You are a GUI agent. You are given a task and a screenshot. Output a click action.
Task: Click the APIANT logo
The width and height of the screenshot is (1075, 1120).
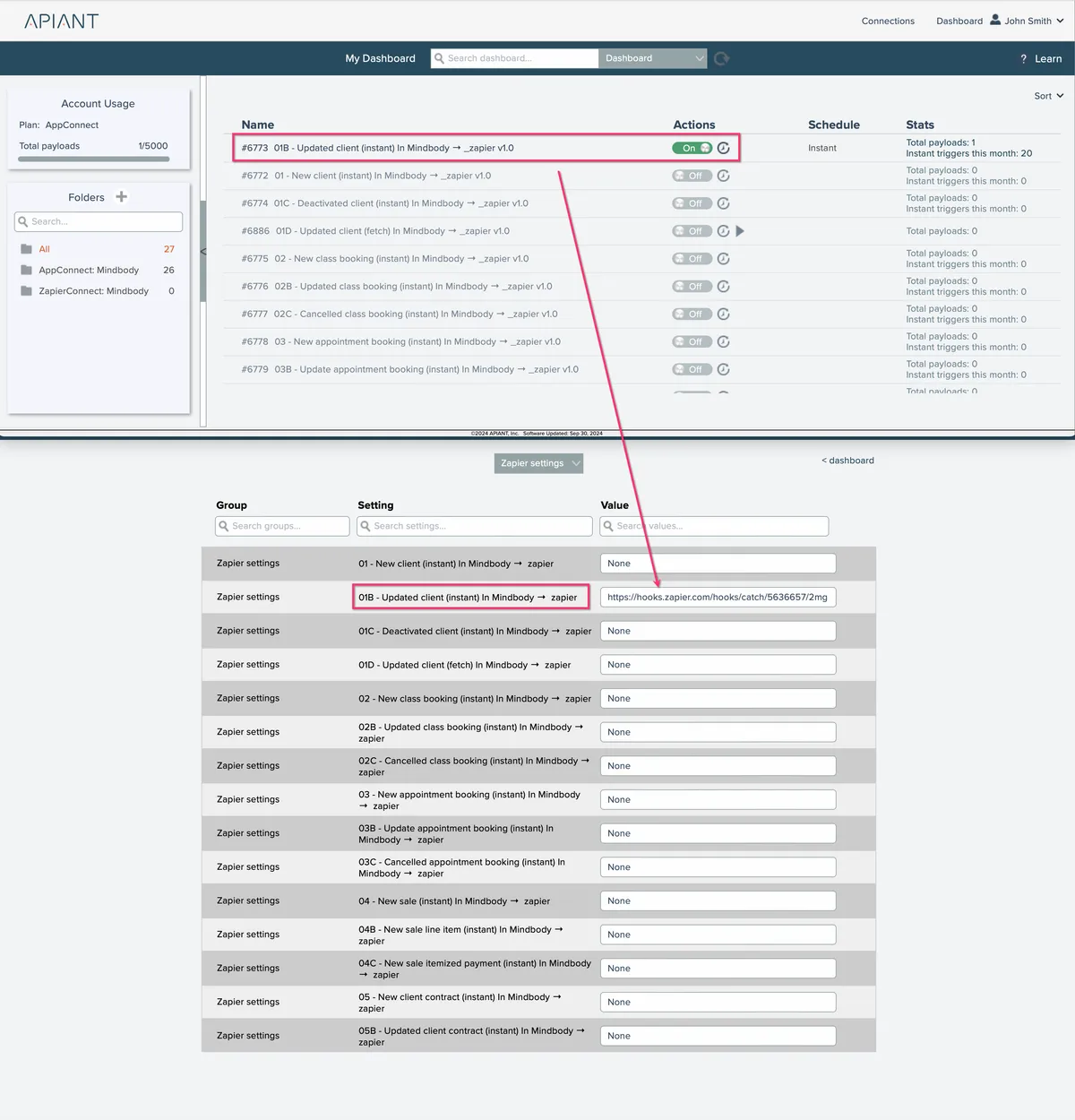pos(61,21)
